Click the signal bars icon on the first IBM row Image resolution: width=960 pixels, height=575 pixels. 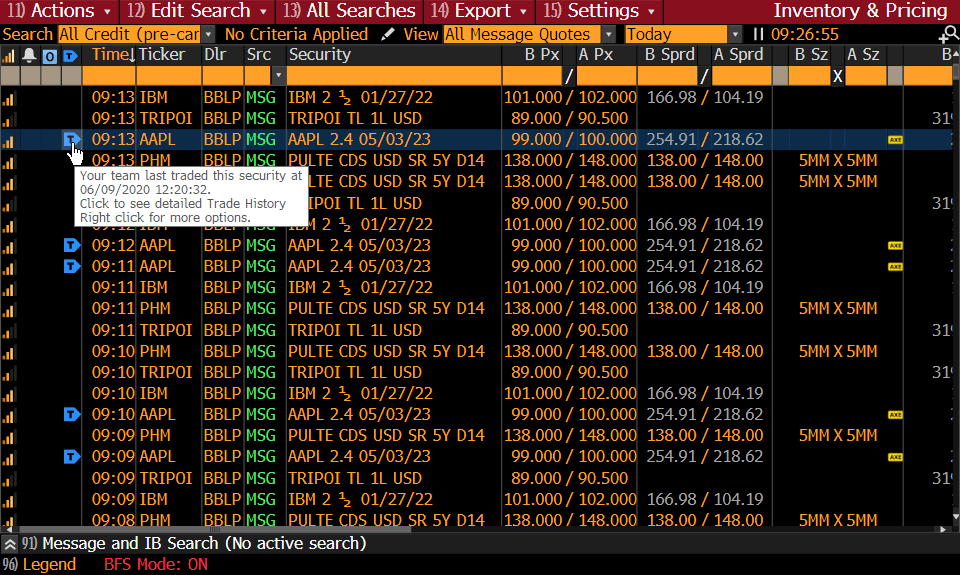[10, 98]
